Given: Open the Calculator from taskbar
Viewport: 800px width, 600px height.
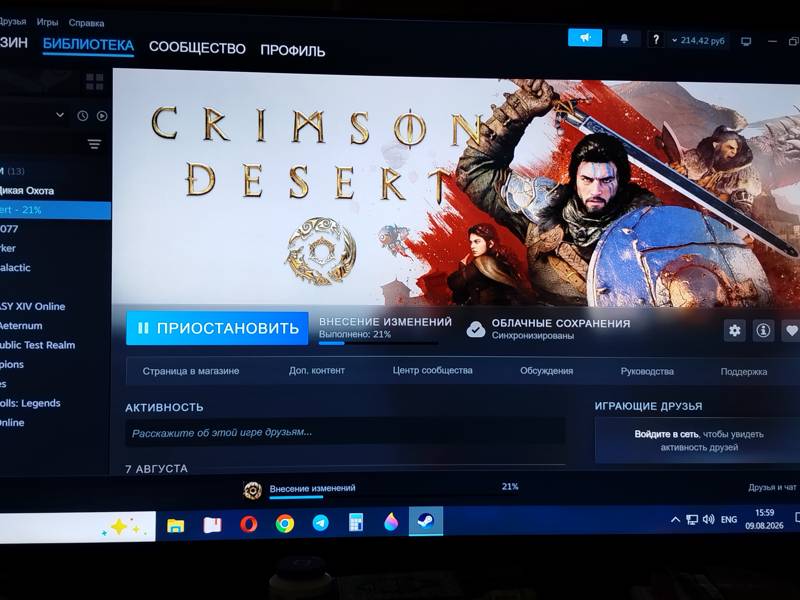Looking at the screenshot, I should click(x=356, y=522).
